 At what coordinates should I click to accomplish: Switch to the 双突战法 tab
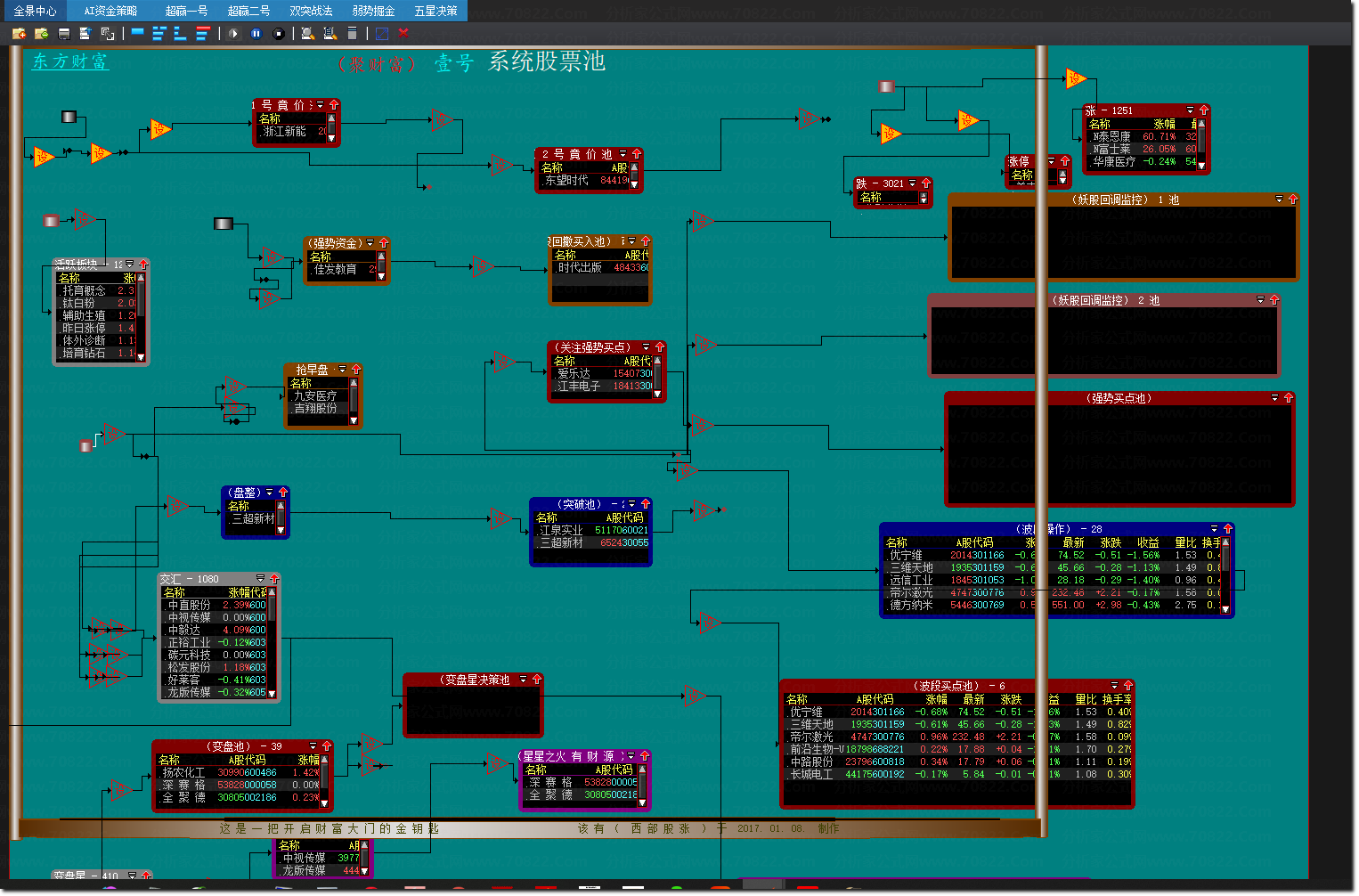click(x=311, y=11)
